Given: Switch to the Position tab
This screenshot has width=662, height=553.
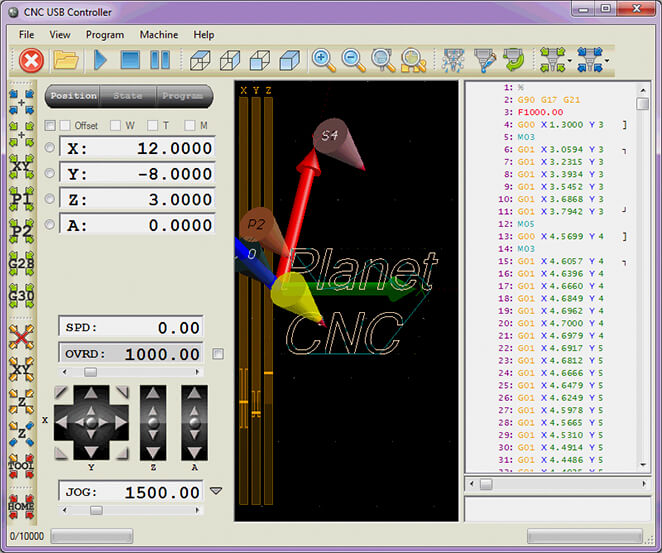Looking at the screenshot, I should coord(73,96).
